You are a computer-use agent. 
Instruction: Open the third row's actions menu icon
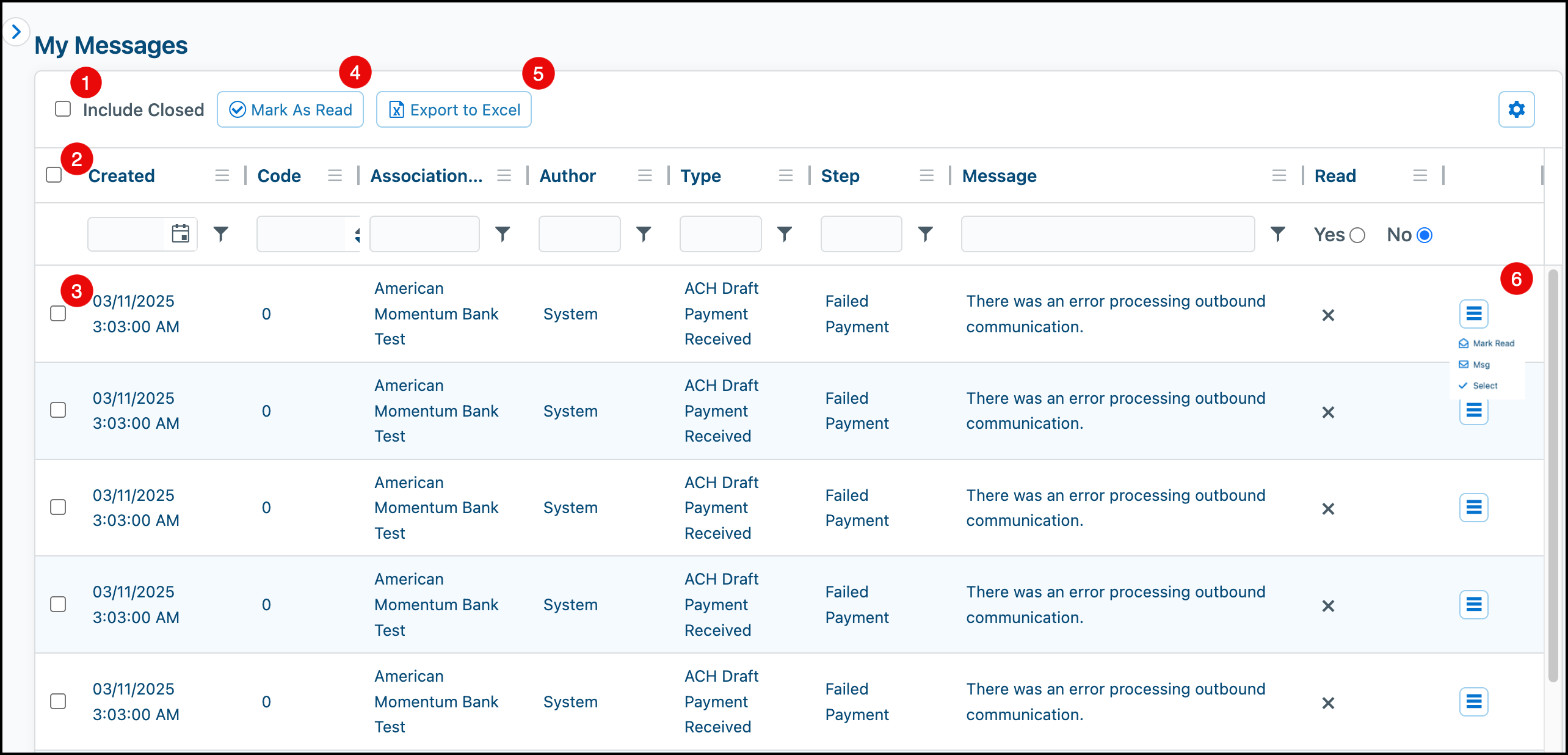[1473, 508]
